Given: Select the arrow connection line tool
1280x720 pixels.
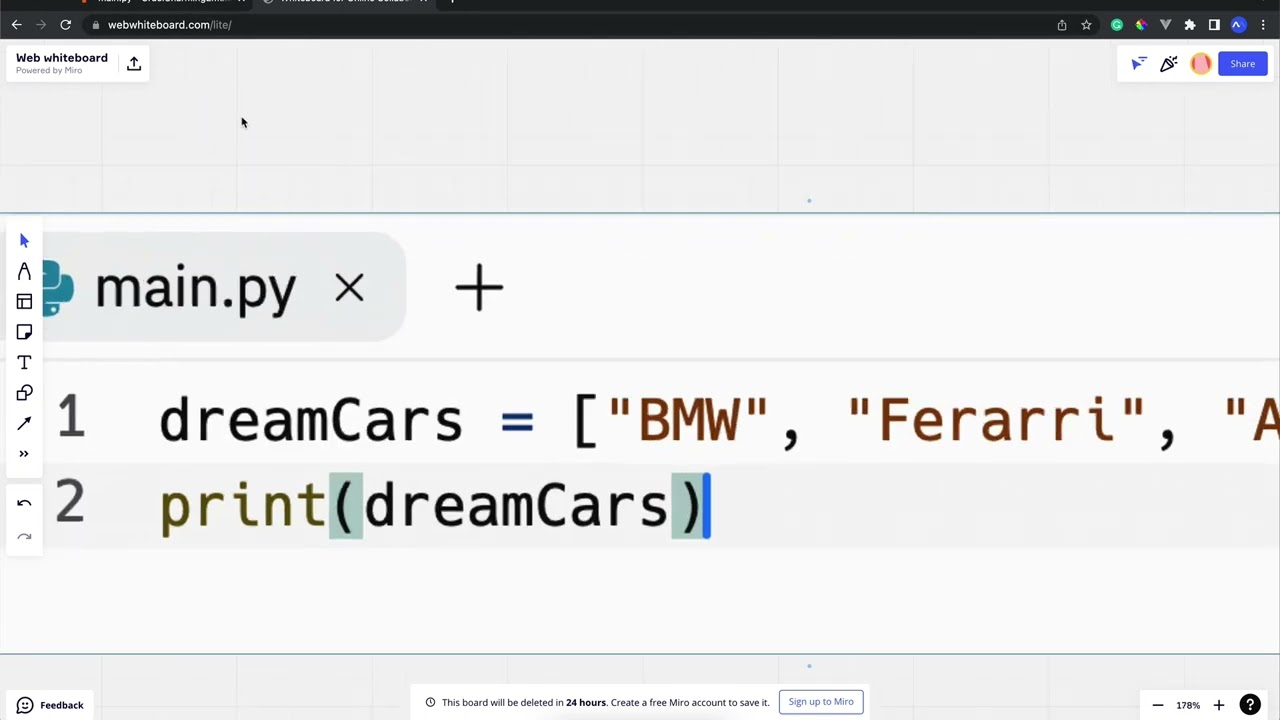Looking at the screenshot, I should coord(24,423).
